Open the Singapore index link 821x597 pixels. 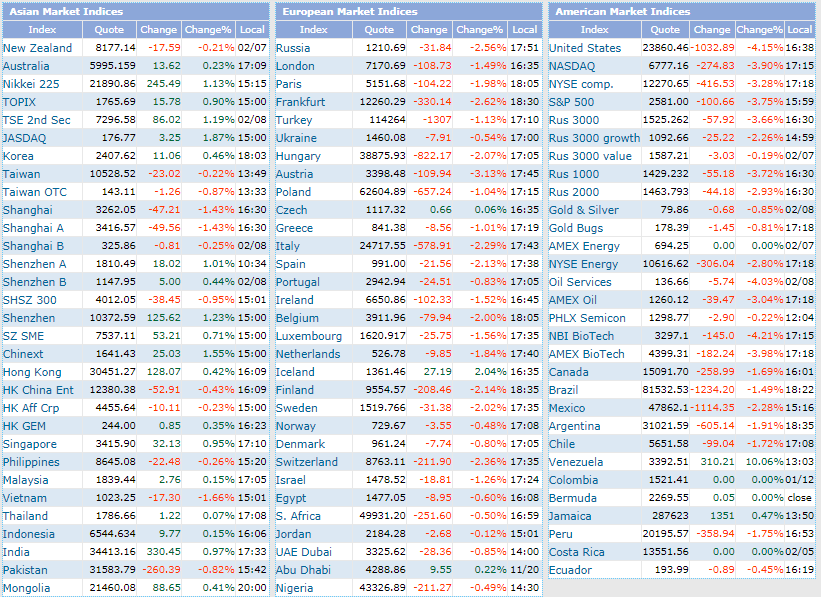coord(29,445)
